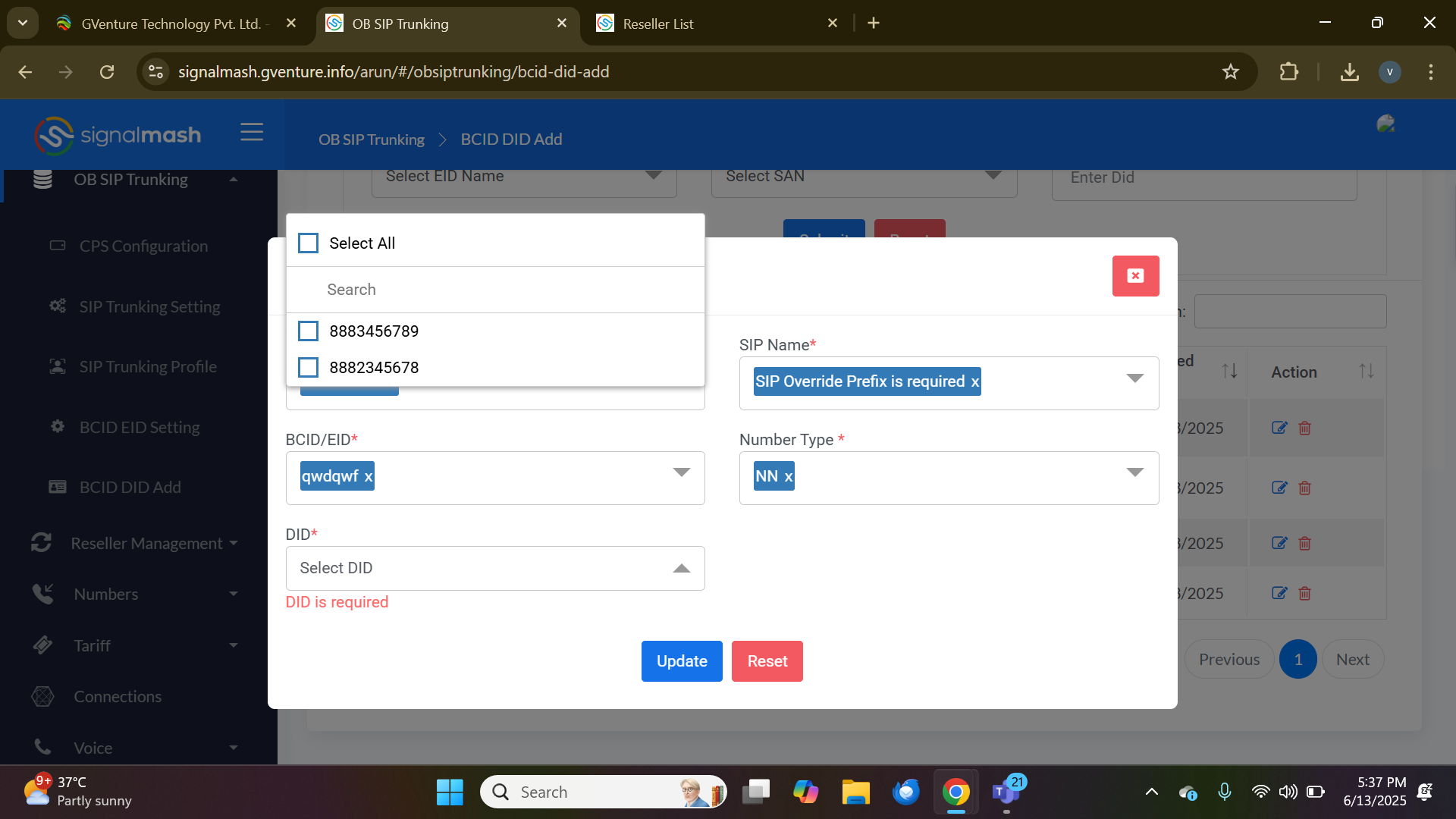Open BCID EID Setting menu item
This screenshot has width=1456, height=819.
(x=140, y=428)
